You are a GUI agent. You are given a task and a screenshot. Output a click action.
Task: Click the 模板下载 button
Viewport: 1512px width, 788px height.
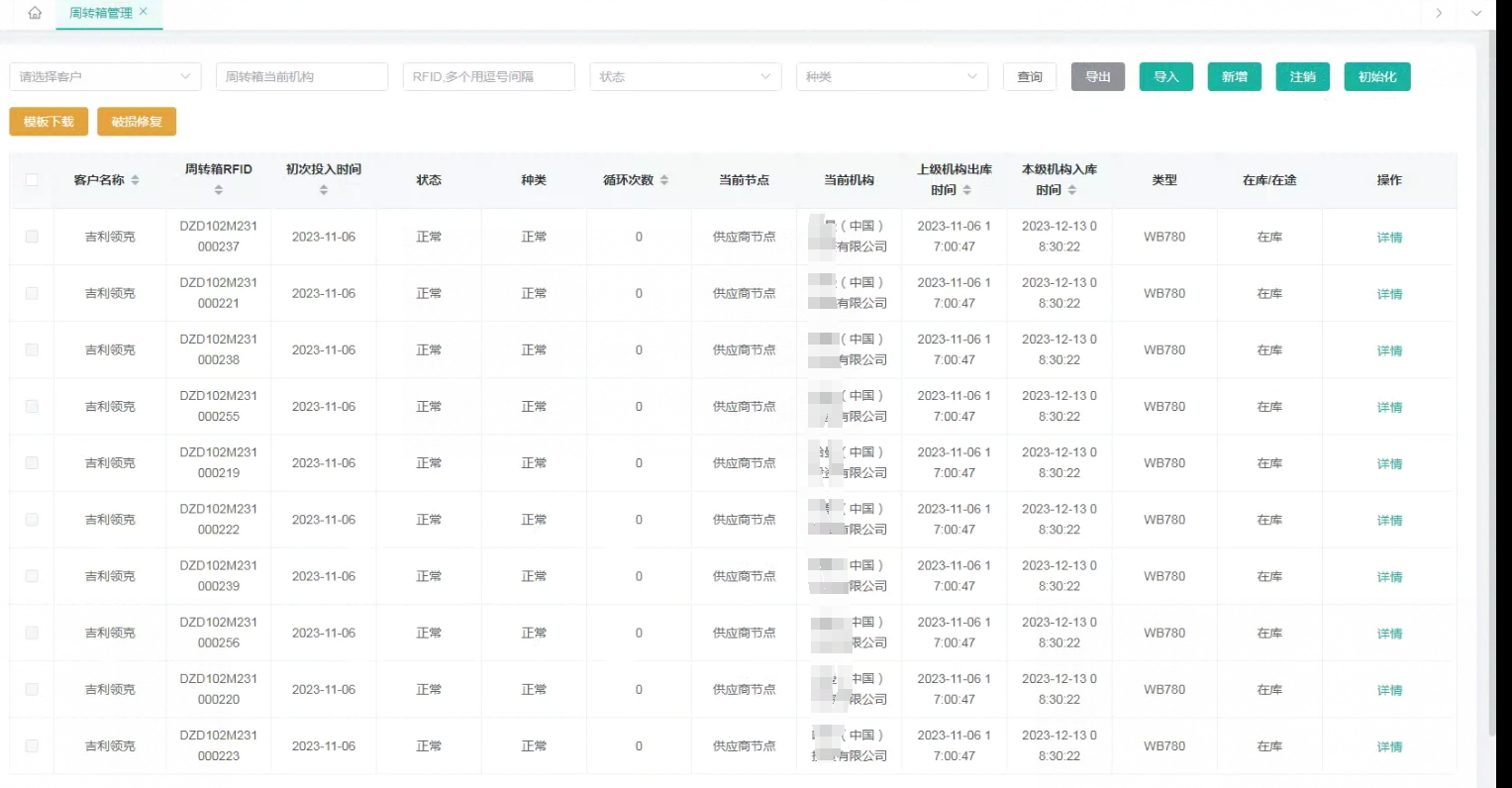coord(49,122)
